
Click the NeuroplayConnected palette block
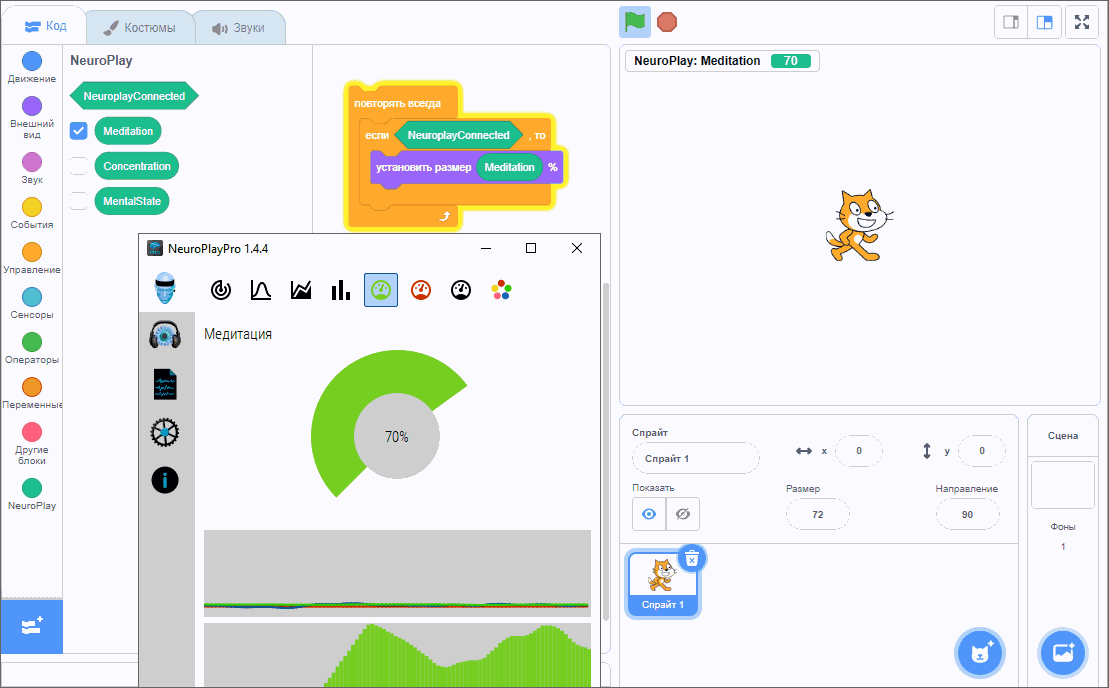[x=134, y=96]
